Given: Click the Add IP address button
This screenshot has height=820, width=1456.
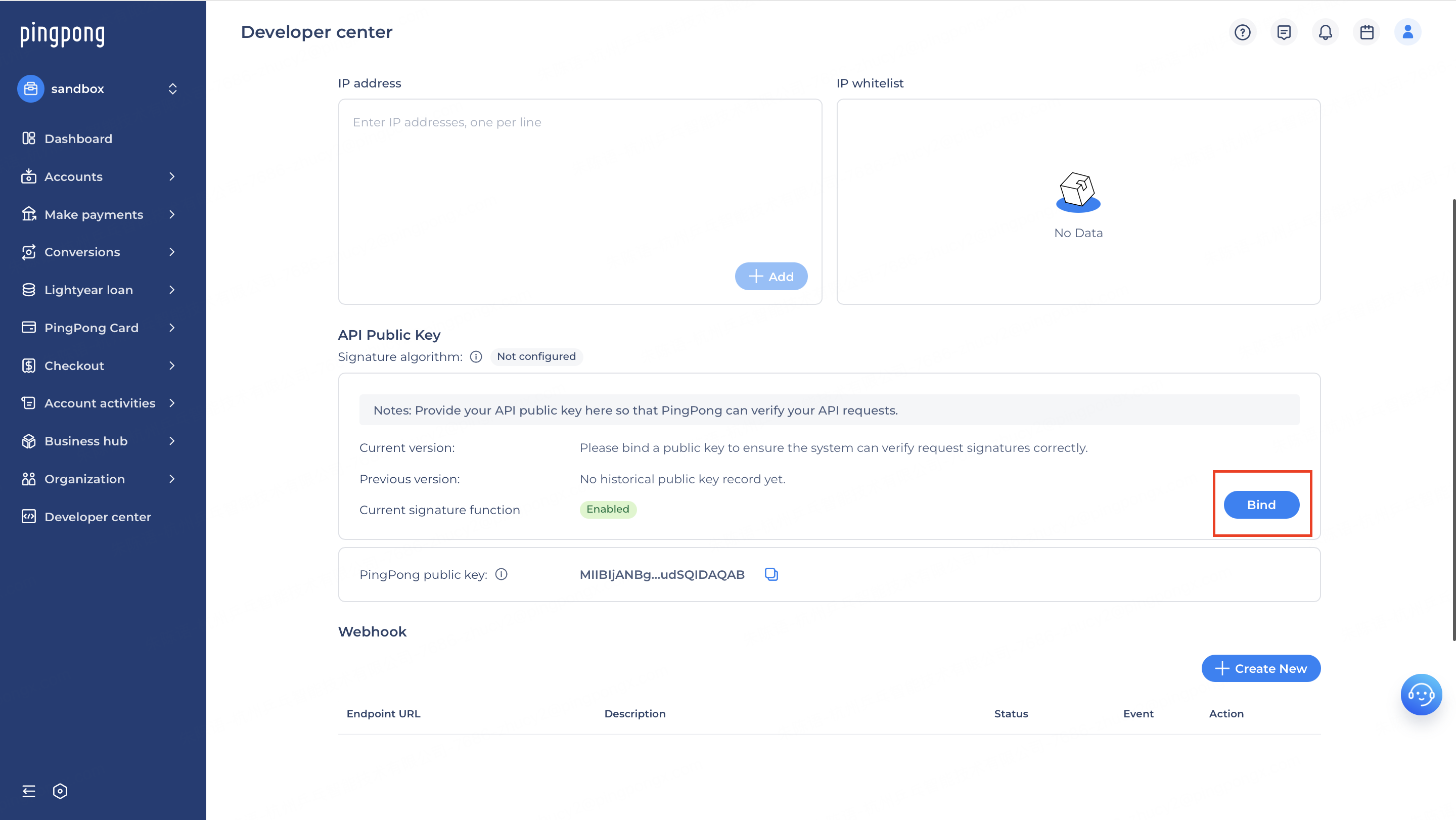Looking at the screenshot, I should click(771, 277).
